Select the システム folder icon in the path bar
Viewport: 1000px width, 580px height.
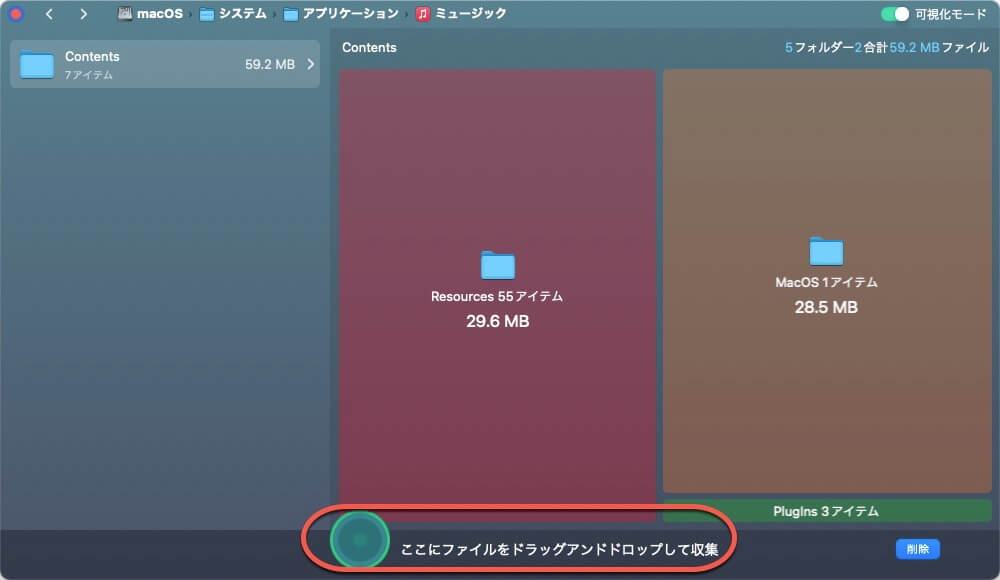205,14
